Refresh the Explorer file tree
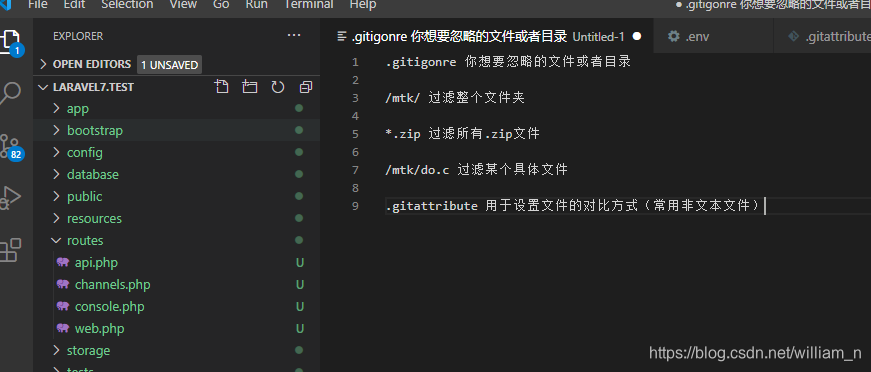This screenshot has height=372, width=871. [278, 87]
